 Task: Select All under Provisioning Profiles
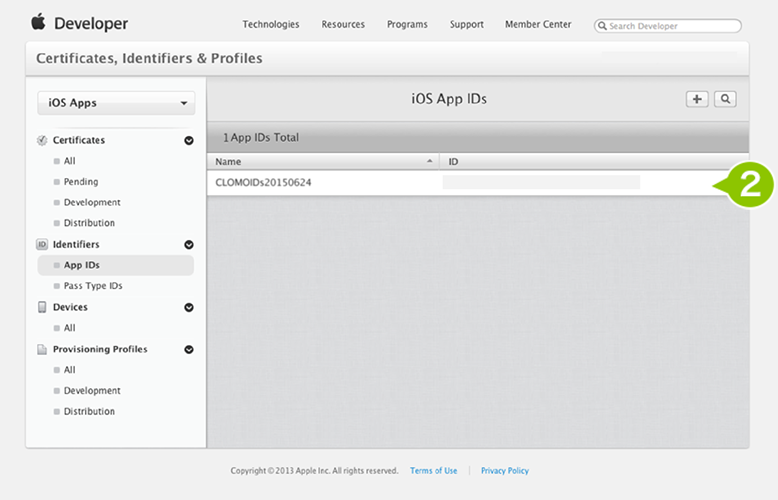tap(69, 370)
